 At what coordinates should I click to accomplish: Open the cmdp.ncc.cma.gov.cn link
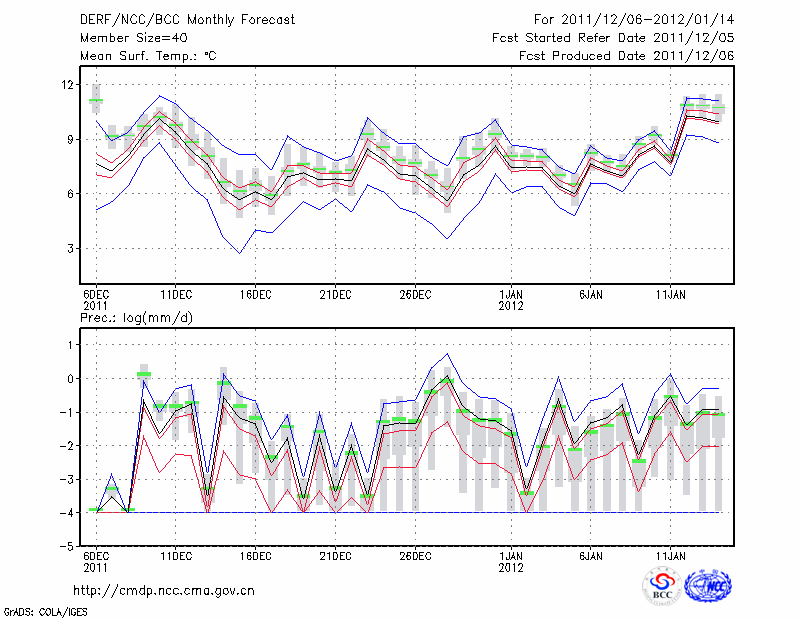coord(164,591)
